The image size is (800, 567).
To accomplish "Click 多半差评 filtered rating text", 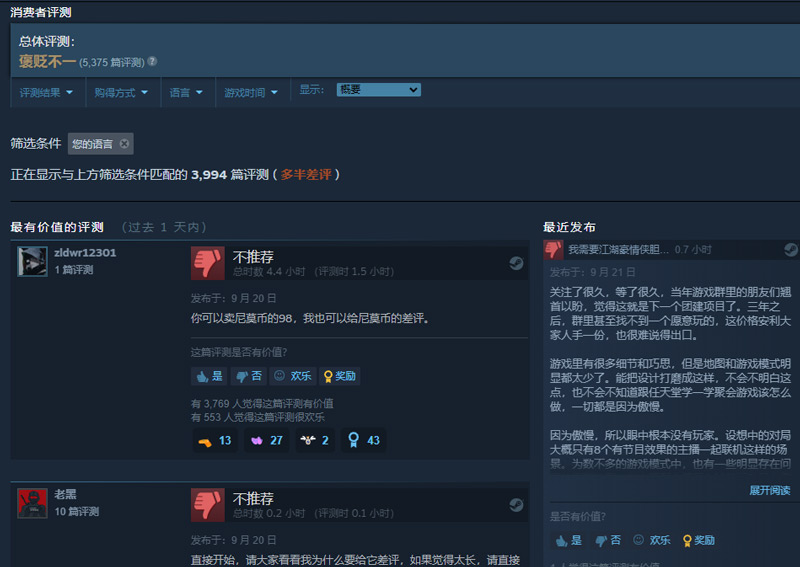I will point(306,175).
